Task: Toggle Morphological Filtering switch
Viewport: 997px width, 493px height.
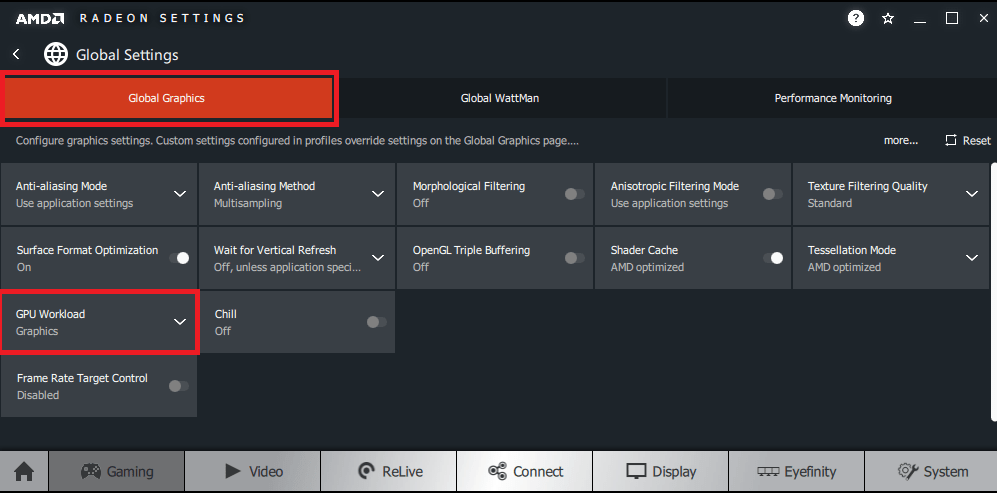Action: click(575, 194)
